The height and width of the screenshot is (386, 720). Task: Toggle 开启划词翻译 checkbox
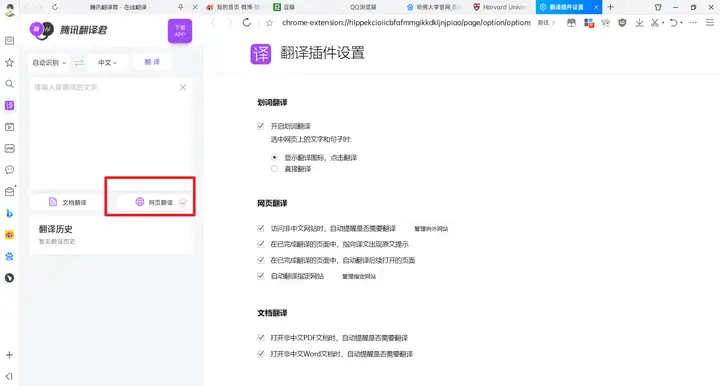[x=261, y=126]
